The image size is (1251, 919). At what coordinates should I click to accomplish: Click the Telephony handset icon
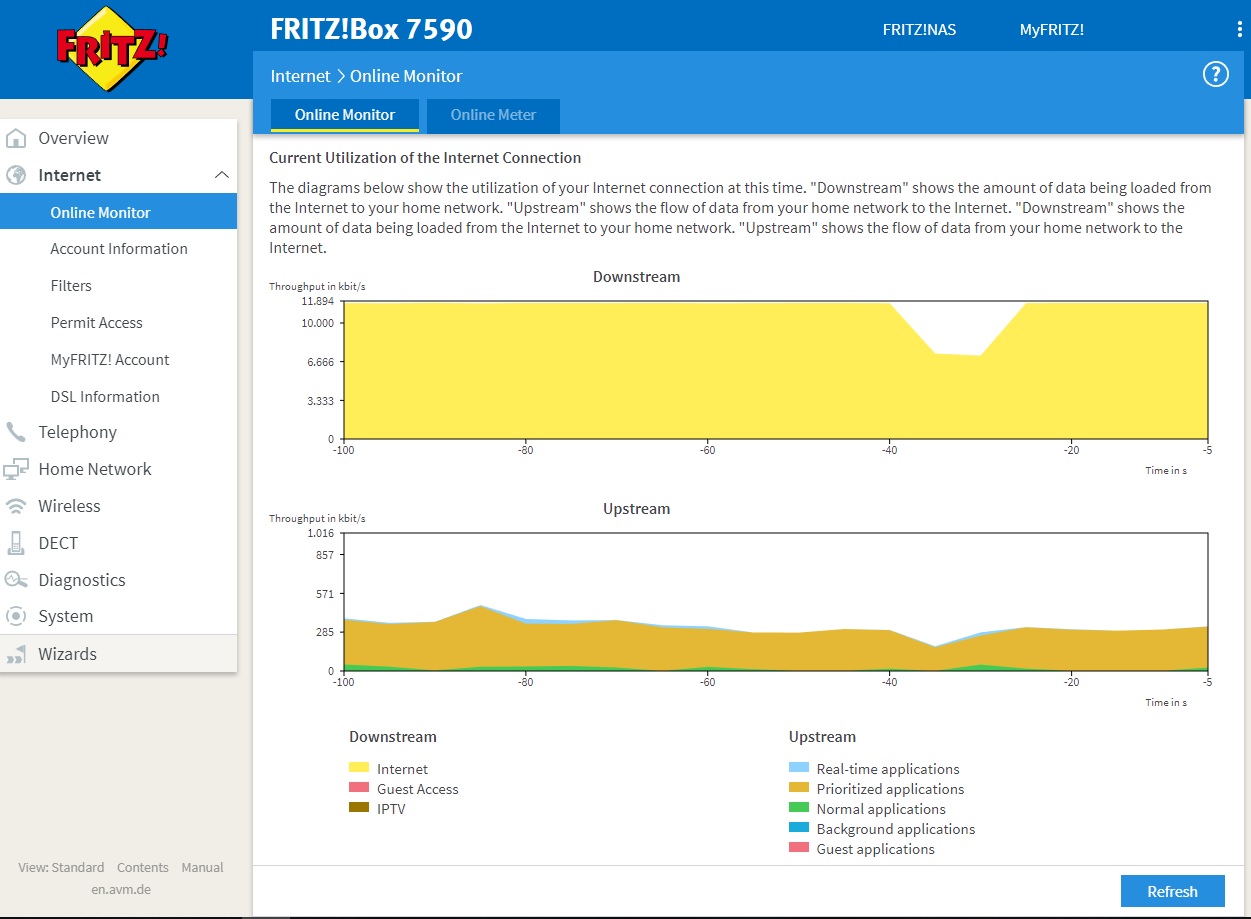click(16, 432)
